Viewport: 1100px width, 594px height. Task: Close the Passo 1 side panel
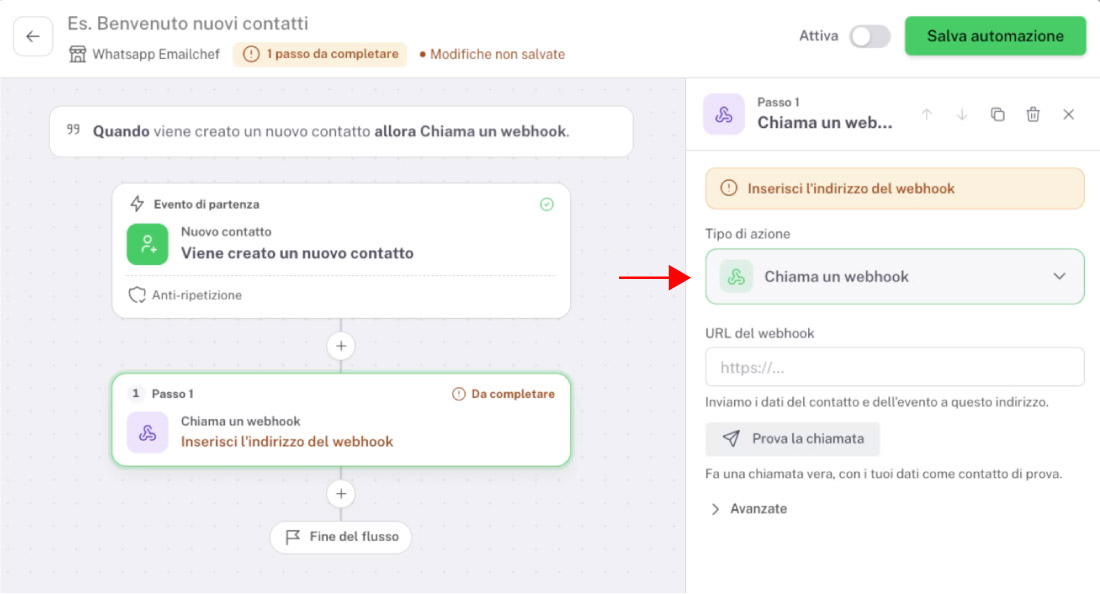pos(1068,114)
